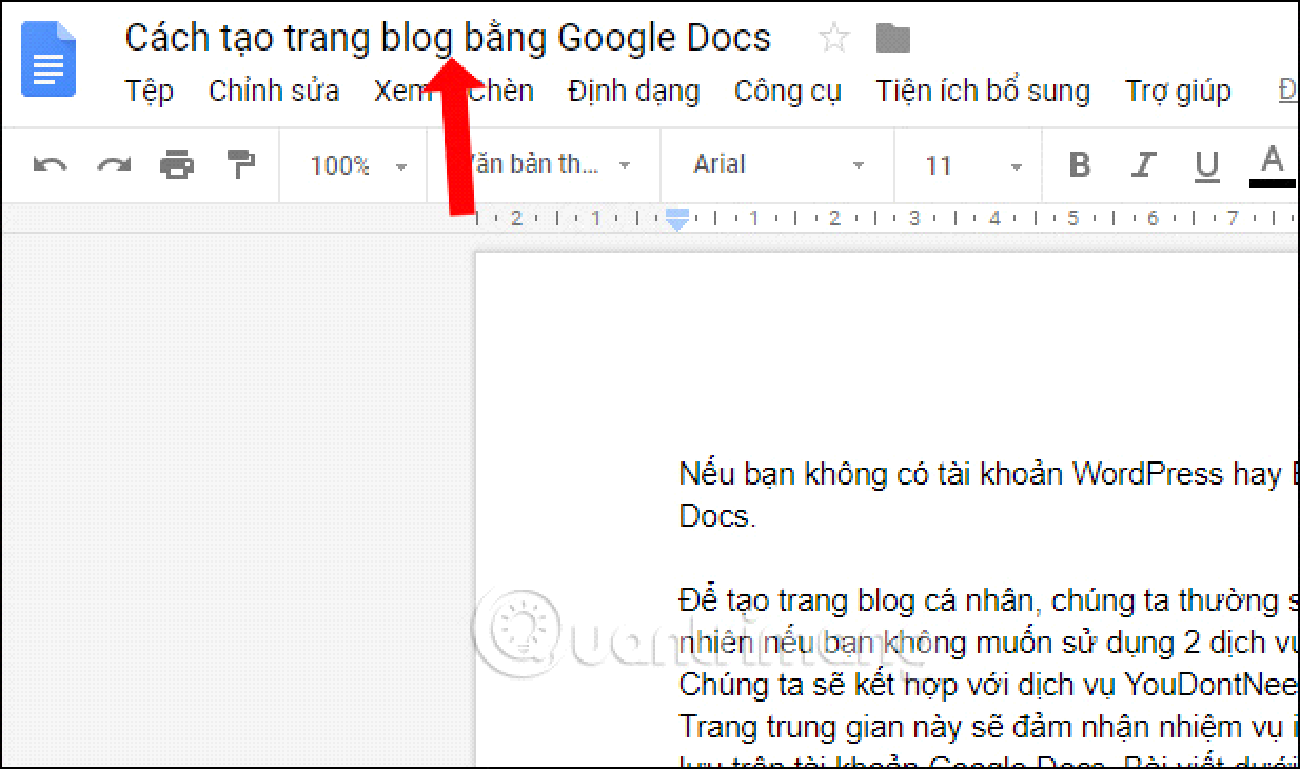Print the document via printer icon
Viewport: 1300px width, 769px height.
tap(177, 164)
